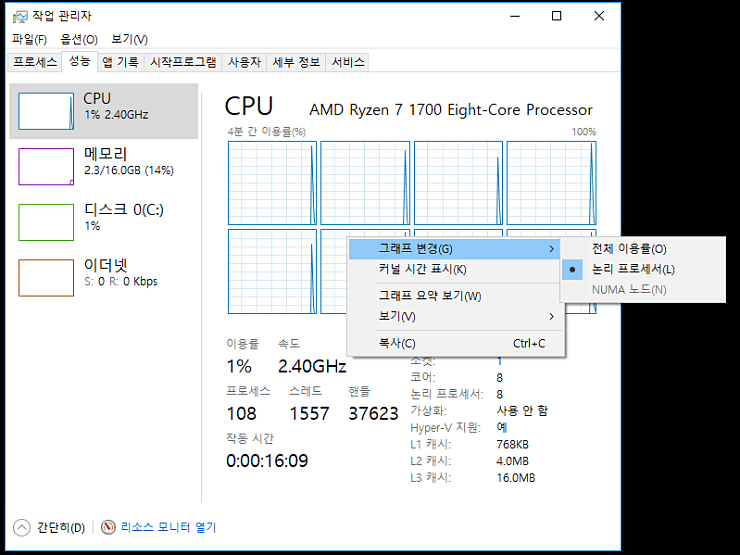
Task: Maximize the Task Manager window
Action: point(557,16)
